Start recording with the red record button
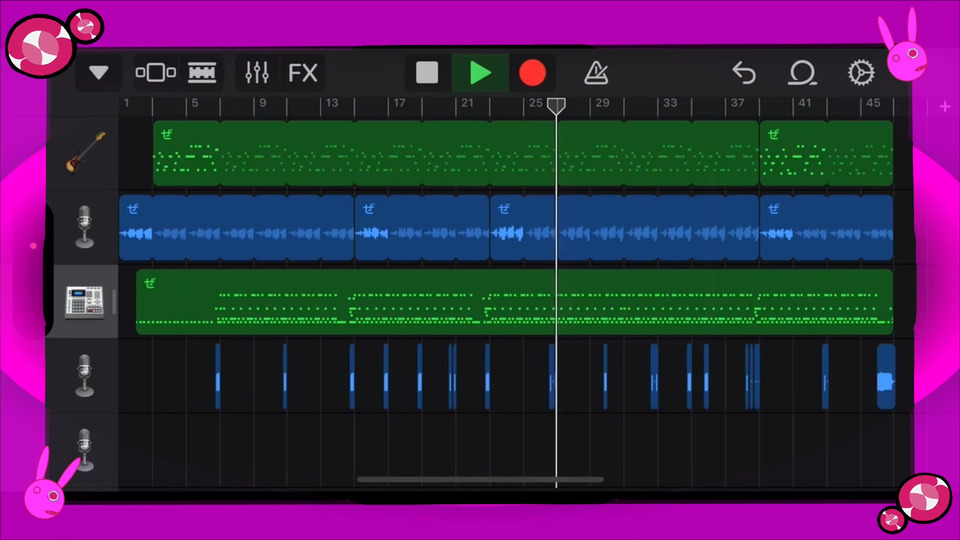The image size is (960, 540). point(532,72)
